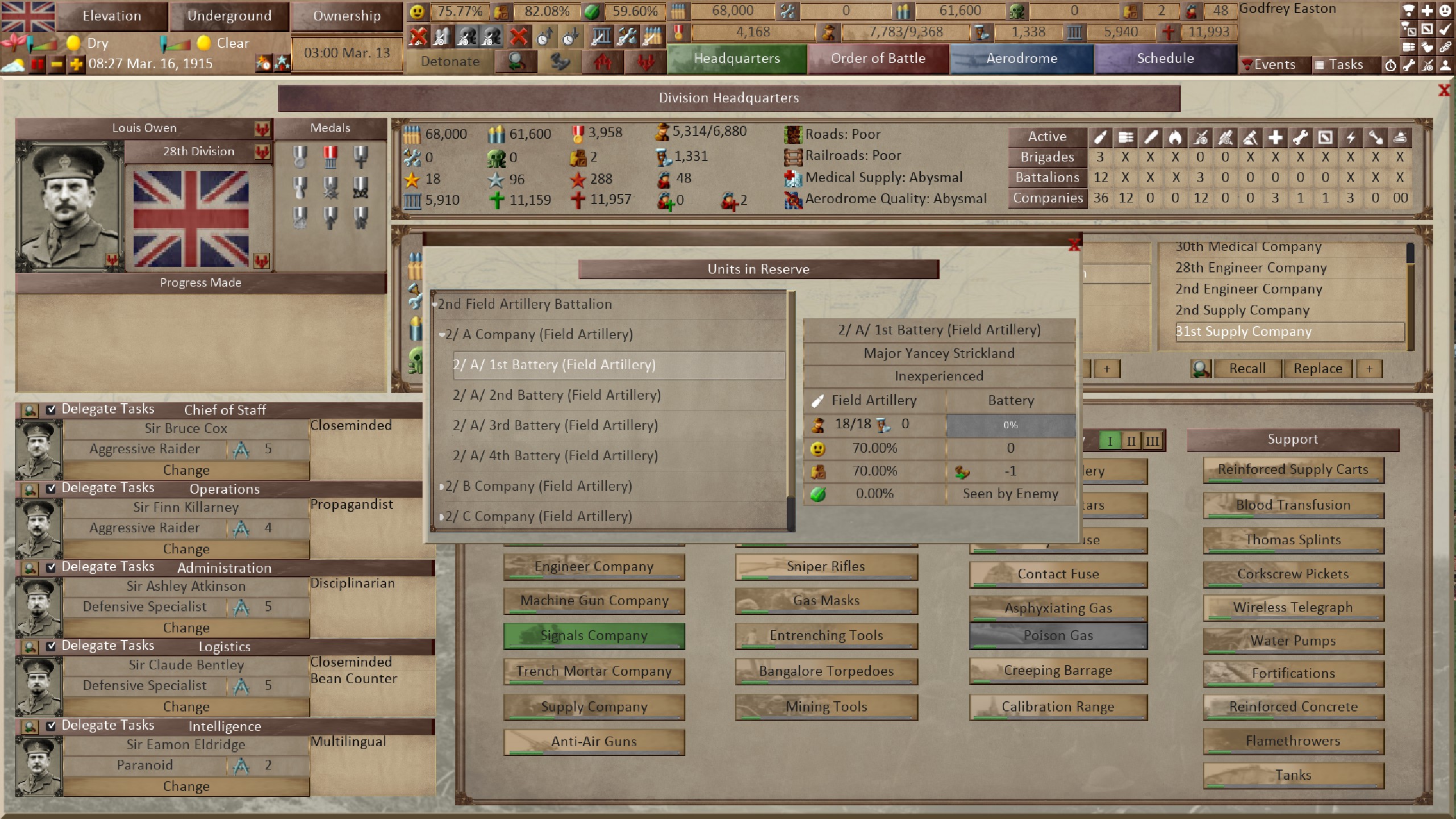
Task: Click the person silhouette icon top right
Action: 1445,65
